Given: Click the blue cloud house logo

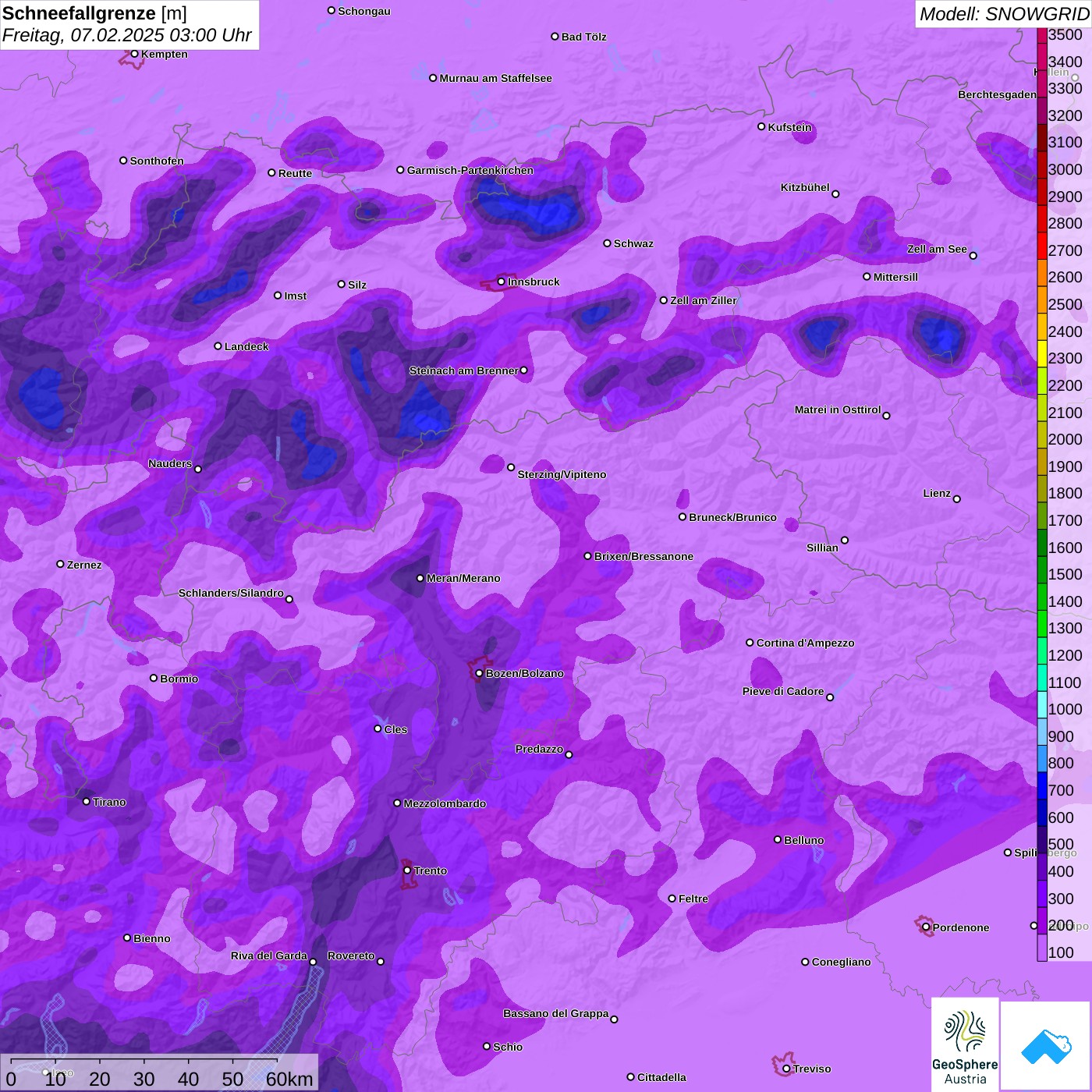Looking at the screenshot, I should [x=1046, y=1046].
